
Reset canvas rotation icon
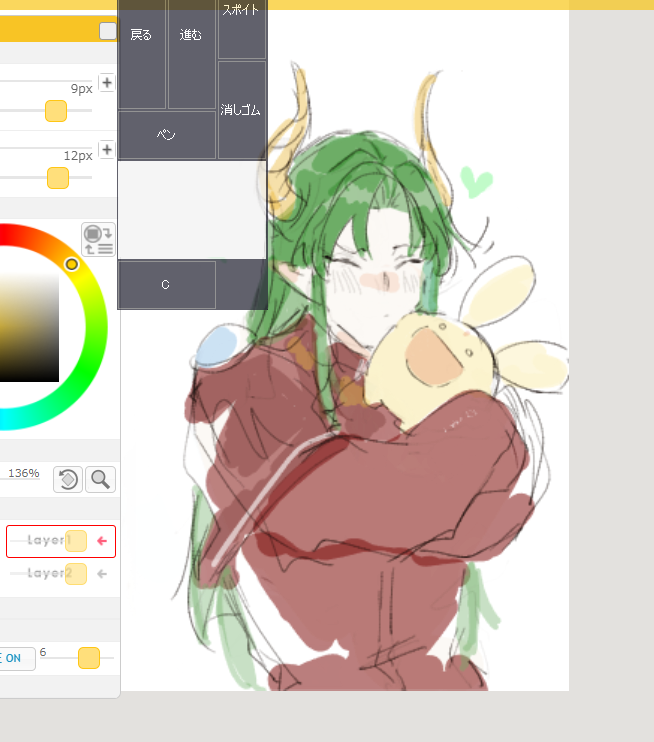pyautogui.click(x=68, y=479)
